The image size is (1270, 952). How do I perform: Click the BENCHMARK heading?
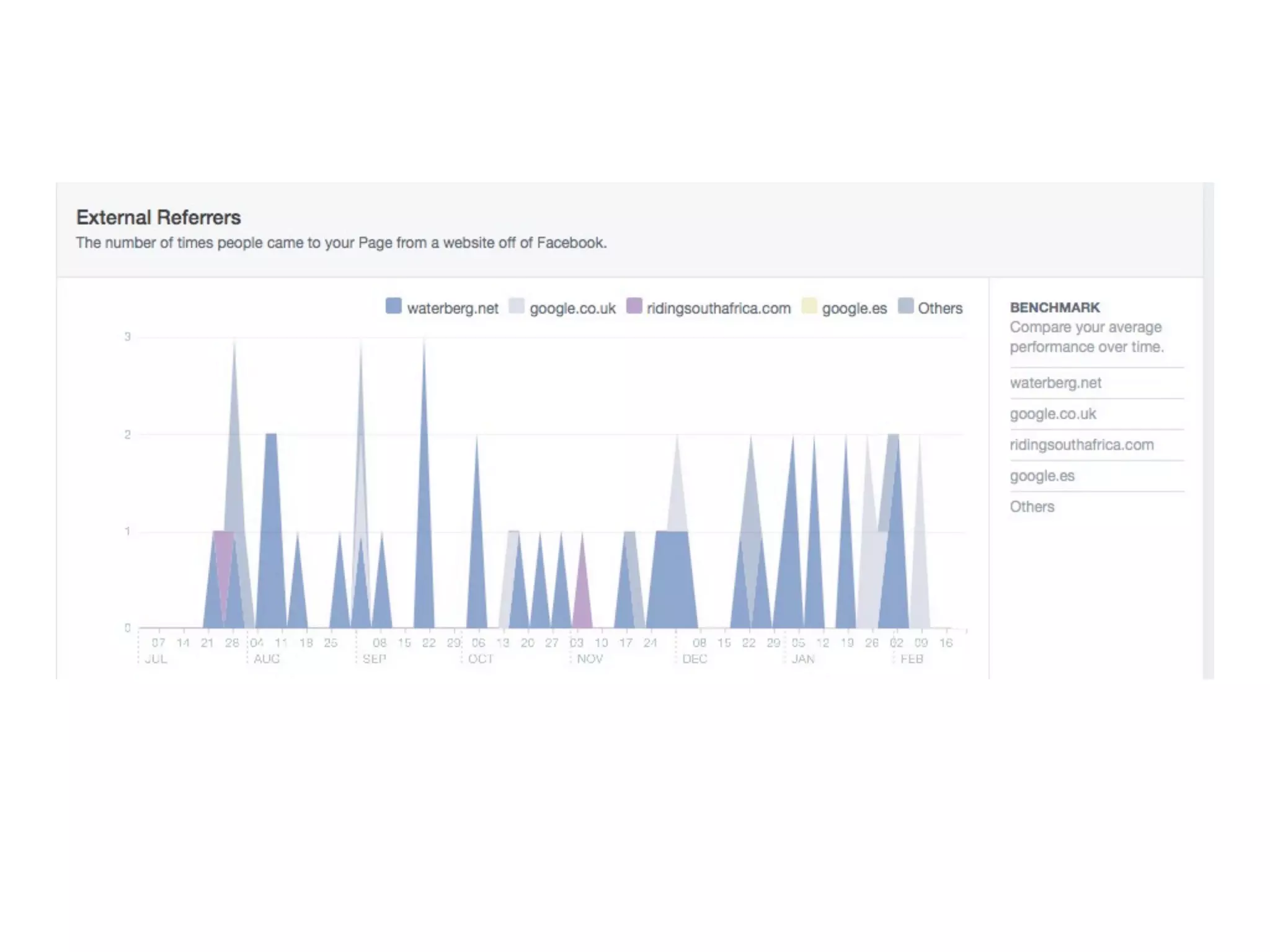click(x=1055, y=307)
